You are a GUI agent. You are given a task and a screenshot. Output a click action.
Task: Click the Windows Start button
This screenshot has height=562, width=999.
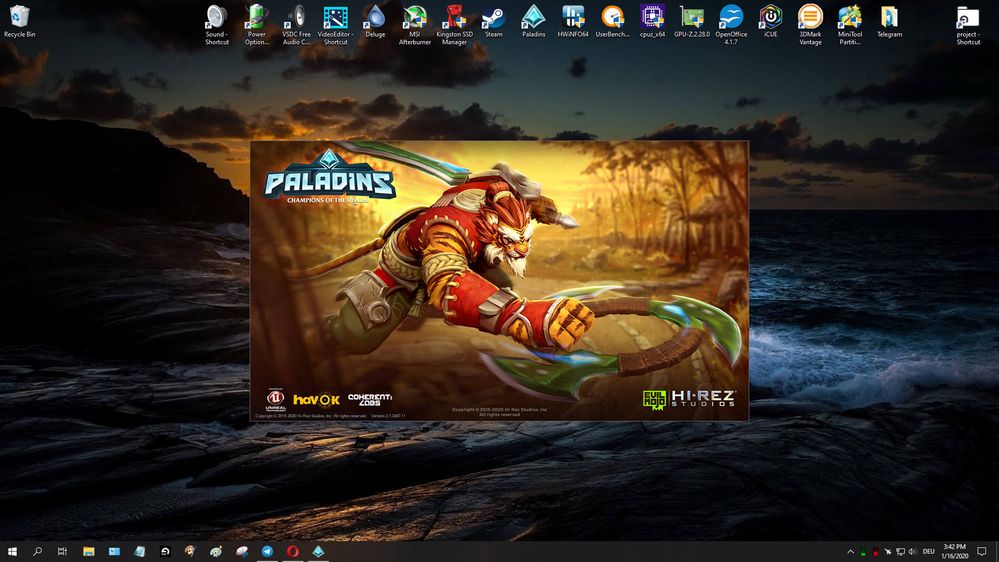click(x=11, y=551)
